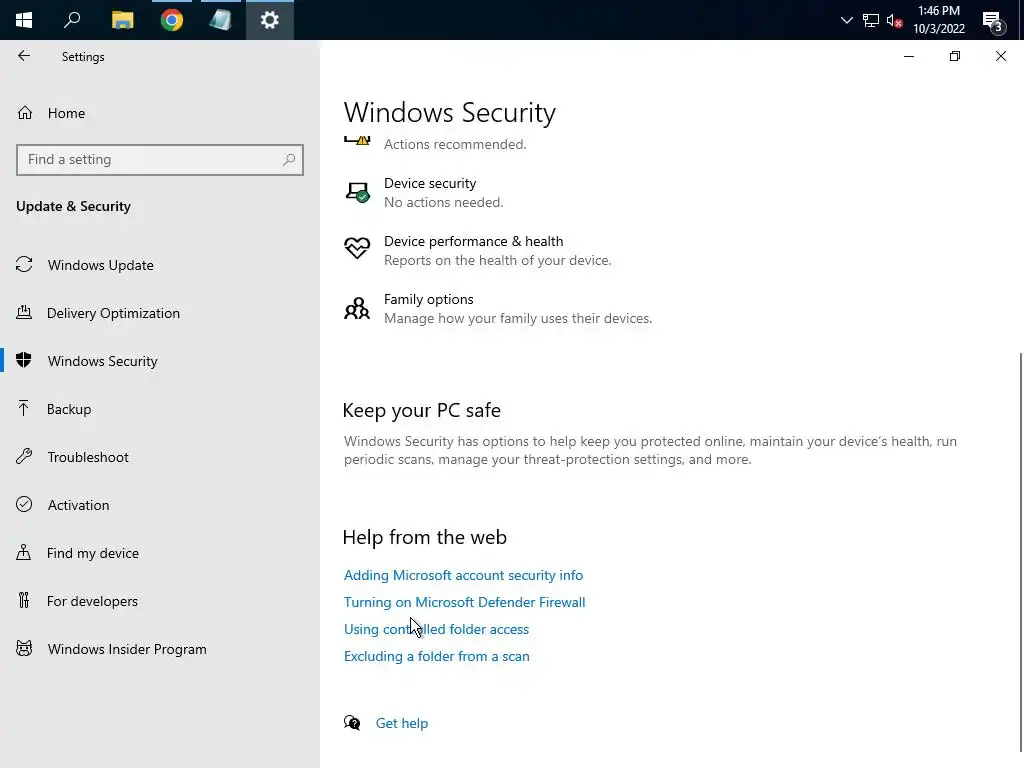Click the Device performance heart icon
This screenshot has width=1024, height=768.
pyautogui.click(x=357, y=248)
